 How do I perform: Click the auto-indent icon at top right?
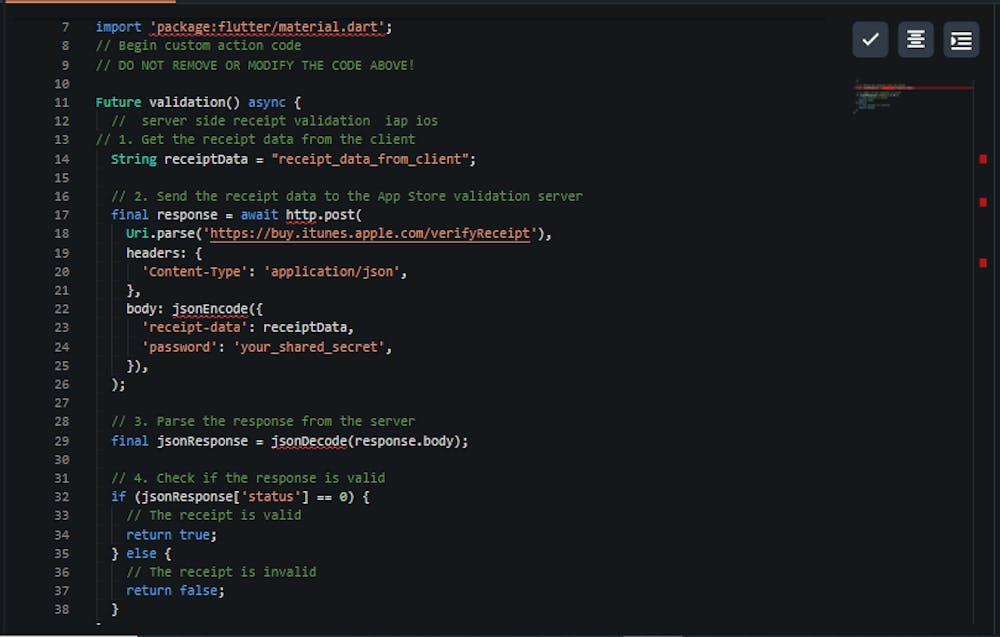pos(960,39)
